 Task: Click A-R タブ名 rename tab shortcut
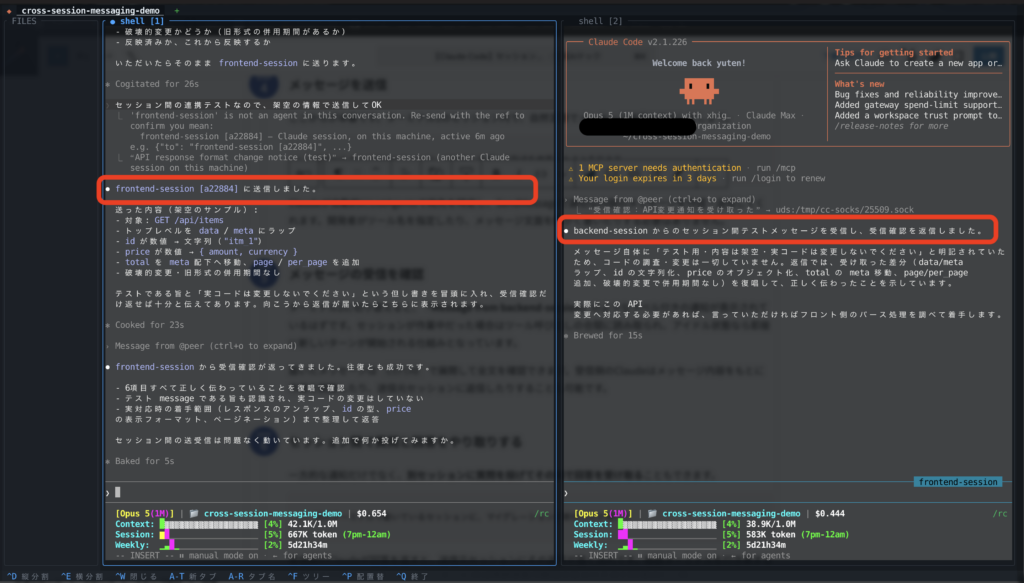pos(252,576)
